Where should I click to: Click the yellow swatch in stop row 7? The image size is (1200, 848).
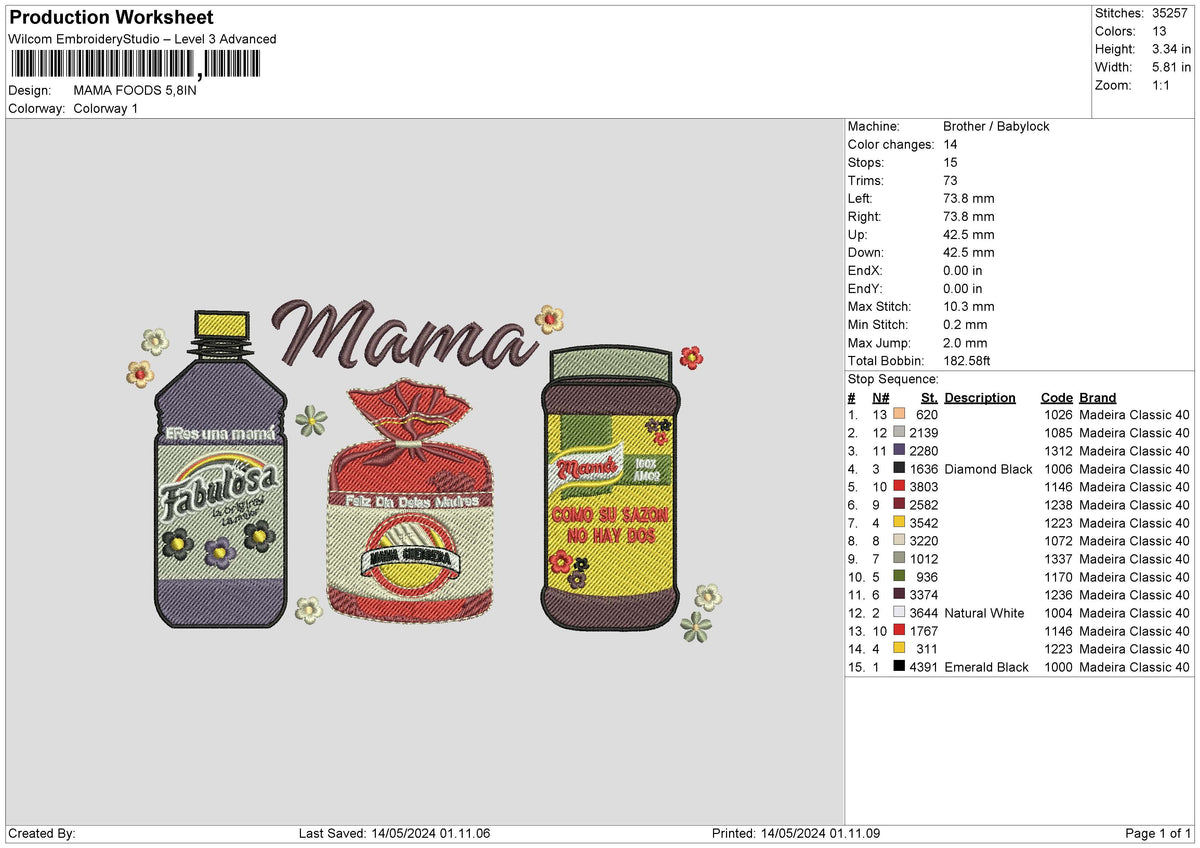(x=900, y=523)
